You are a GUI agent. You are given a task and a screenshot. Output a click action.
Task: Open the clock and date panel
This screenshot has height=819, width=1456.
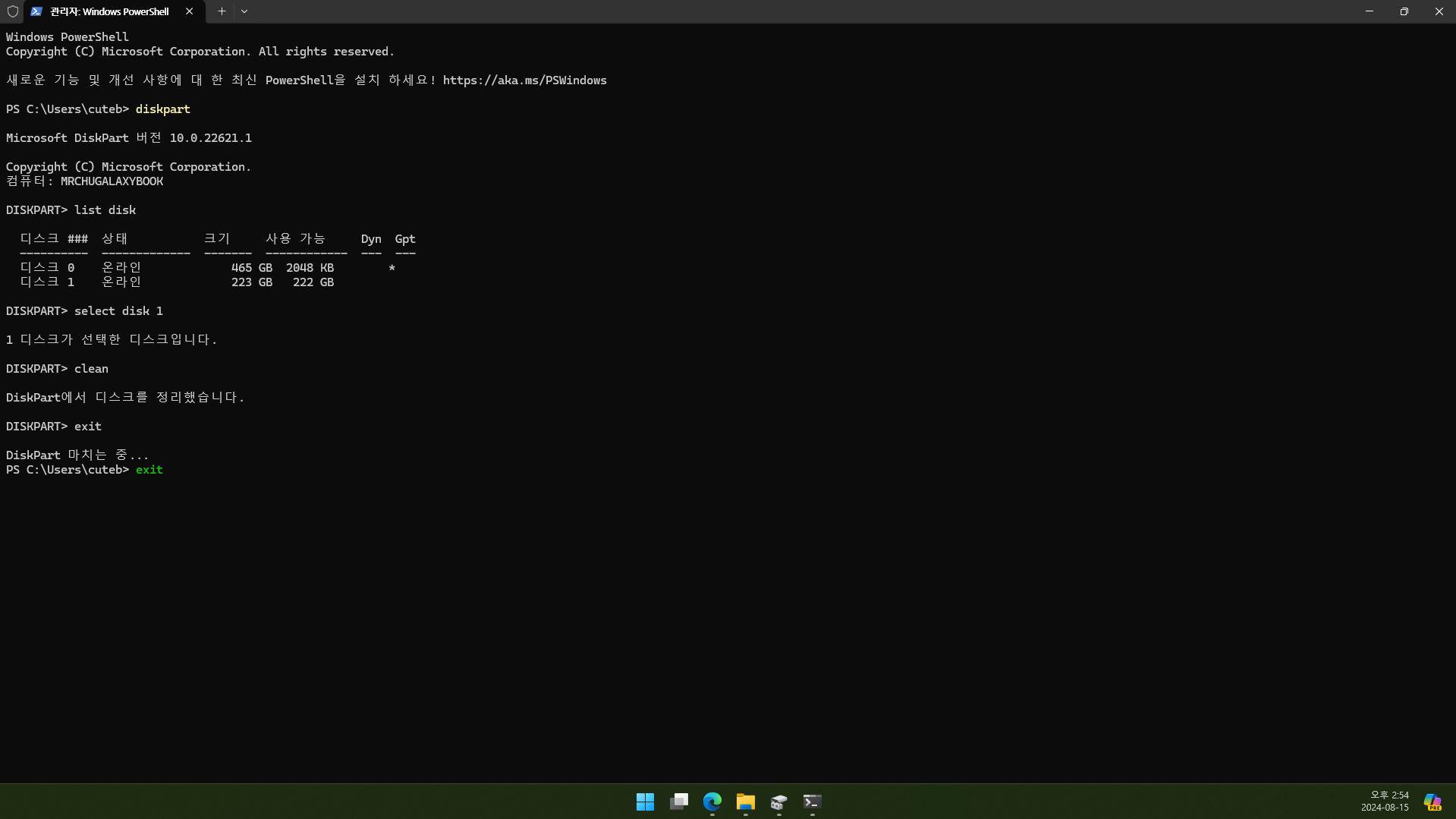pos(1385,802)
